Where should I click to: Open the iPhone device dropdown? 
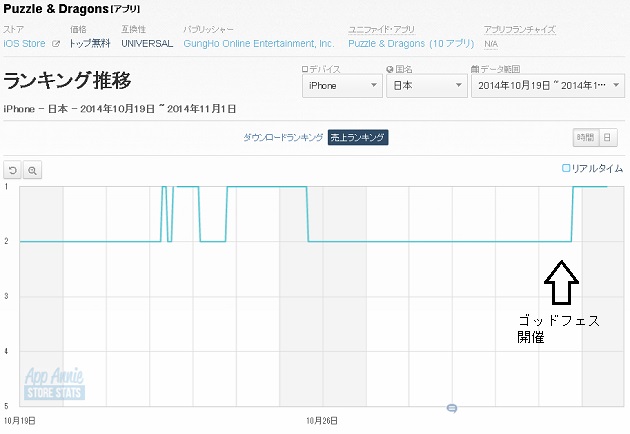pos(342,86)
